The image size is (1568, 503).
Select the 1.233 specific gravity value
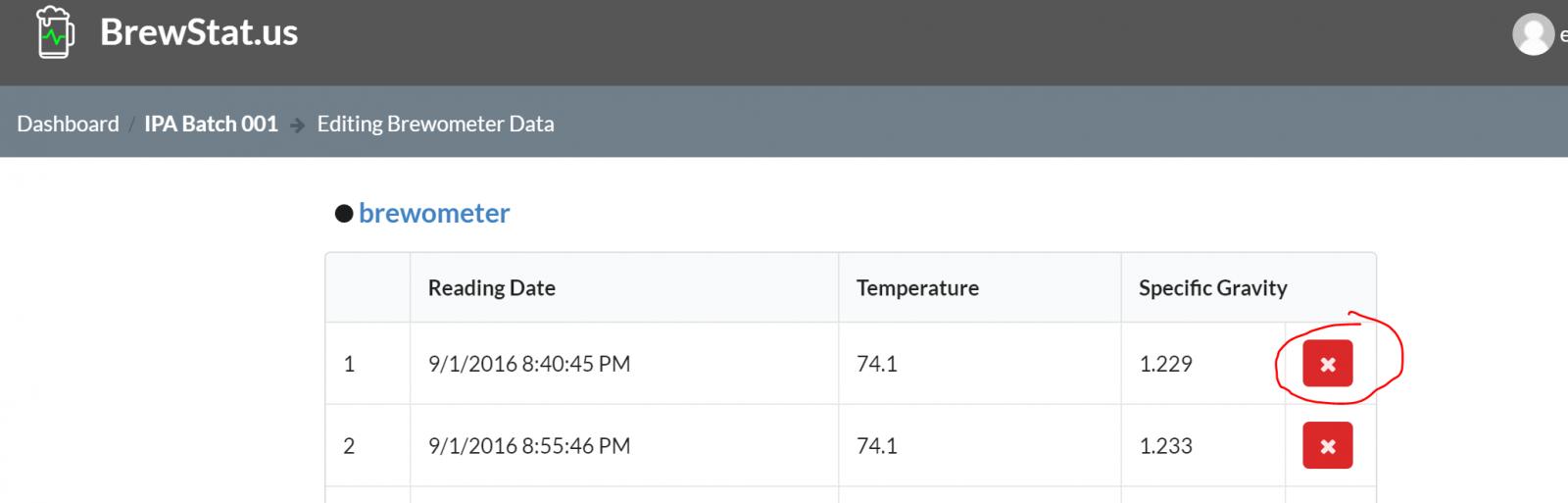[x=1165, y=446]
